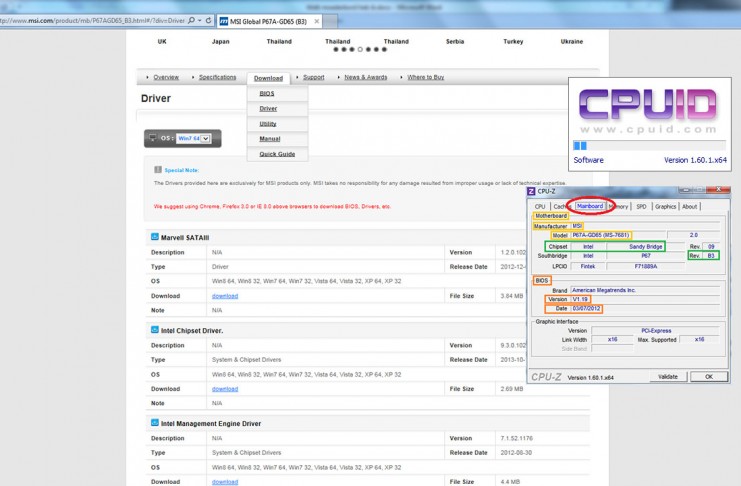Click the Validate button in CPU-Z
Image resolution: width=741 pixels, height=486 pixels.
tap(668, 377)
